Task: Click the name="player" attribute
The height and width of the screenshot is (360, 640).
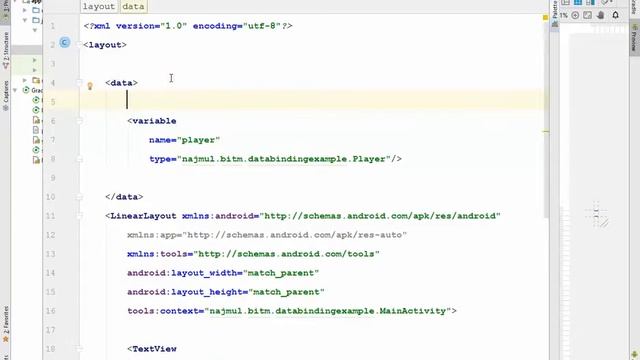Action: [184, 140]
